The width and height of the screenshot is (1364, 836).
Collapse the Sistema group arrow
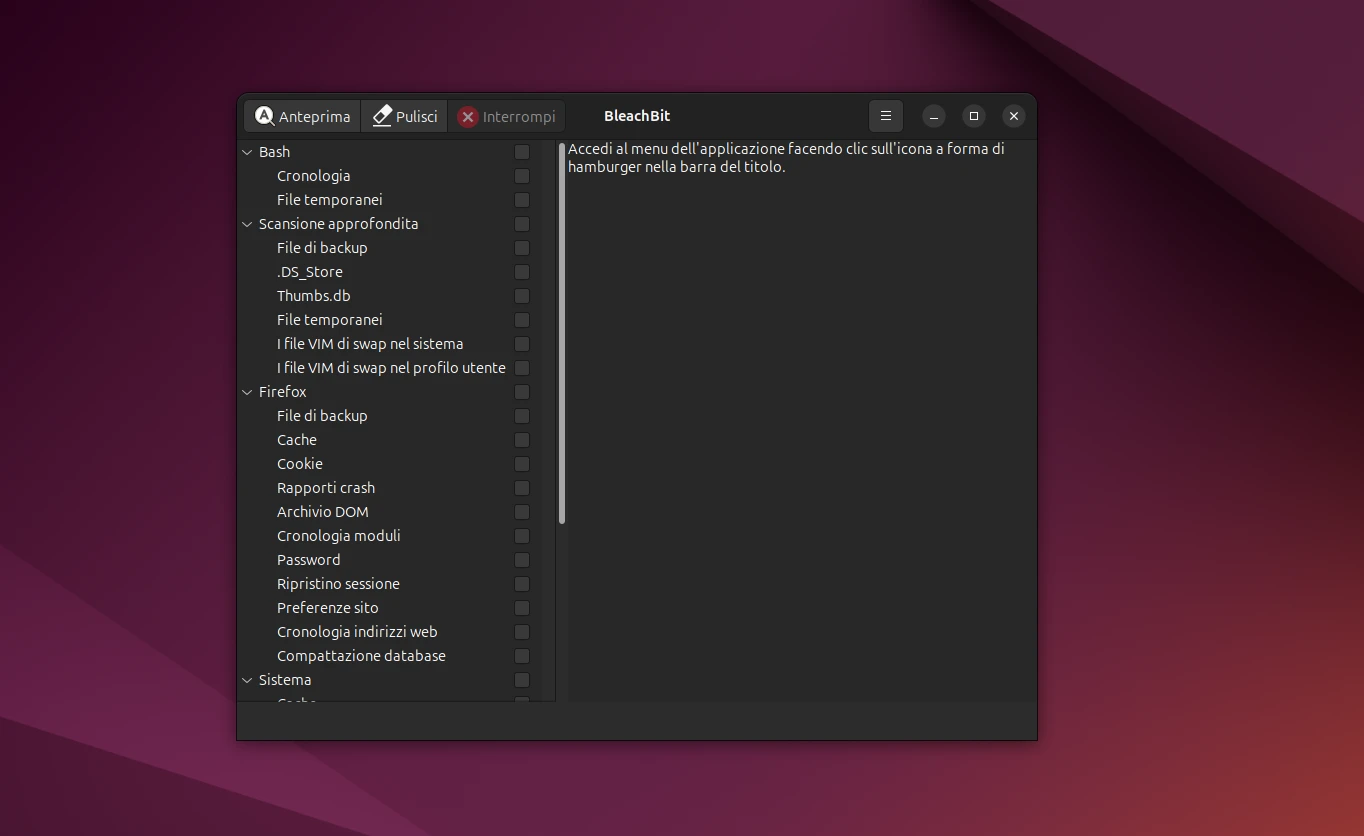(248, 680)
